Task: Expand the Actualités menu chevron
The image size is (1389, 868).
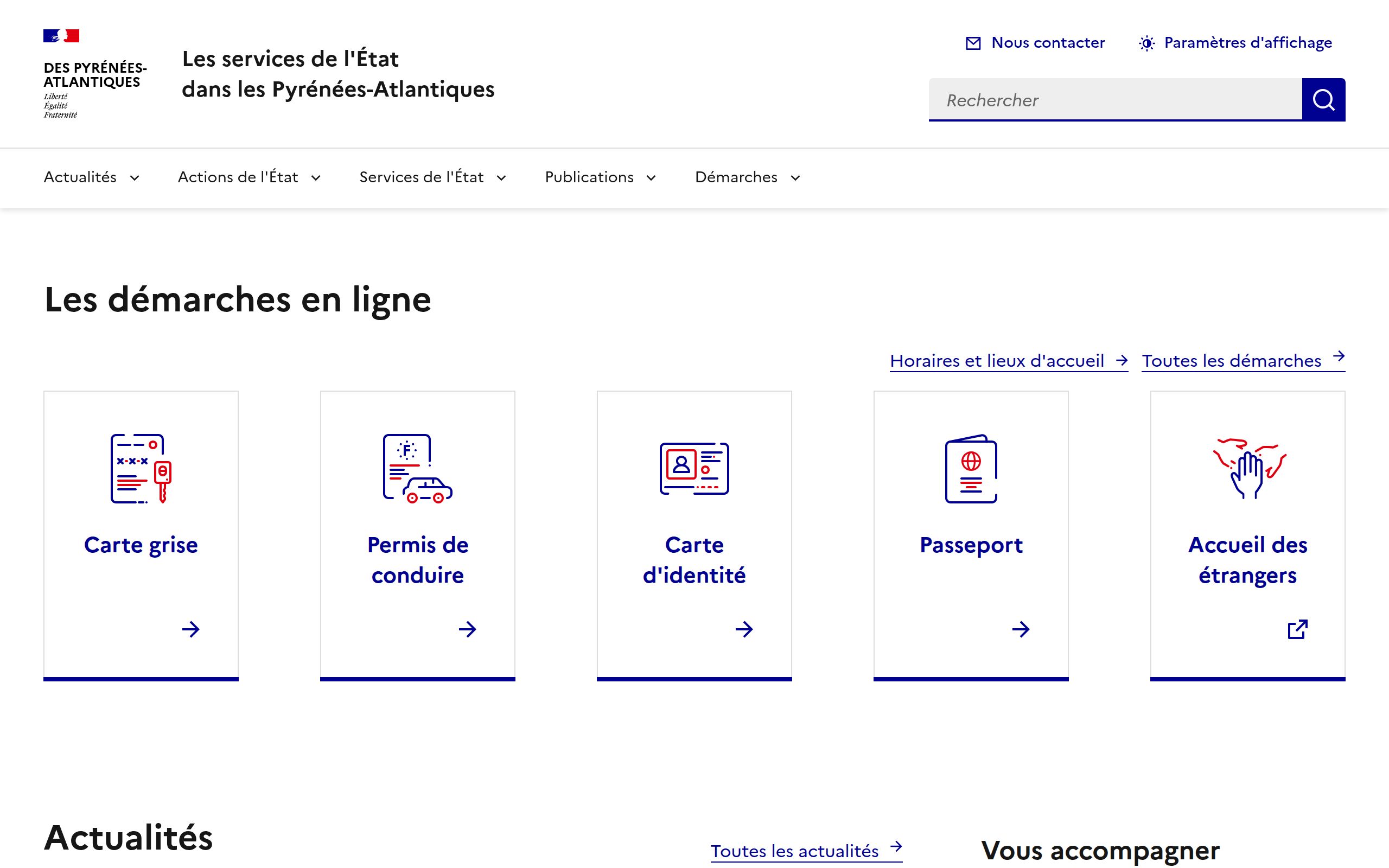Action: 135,178
